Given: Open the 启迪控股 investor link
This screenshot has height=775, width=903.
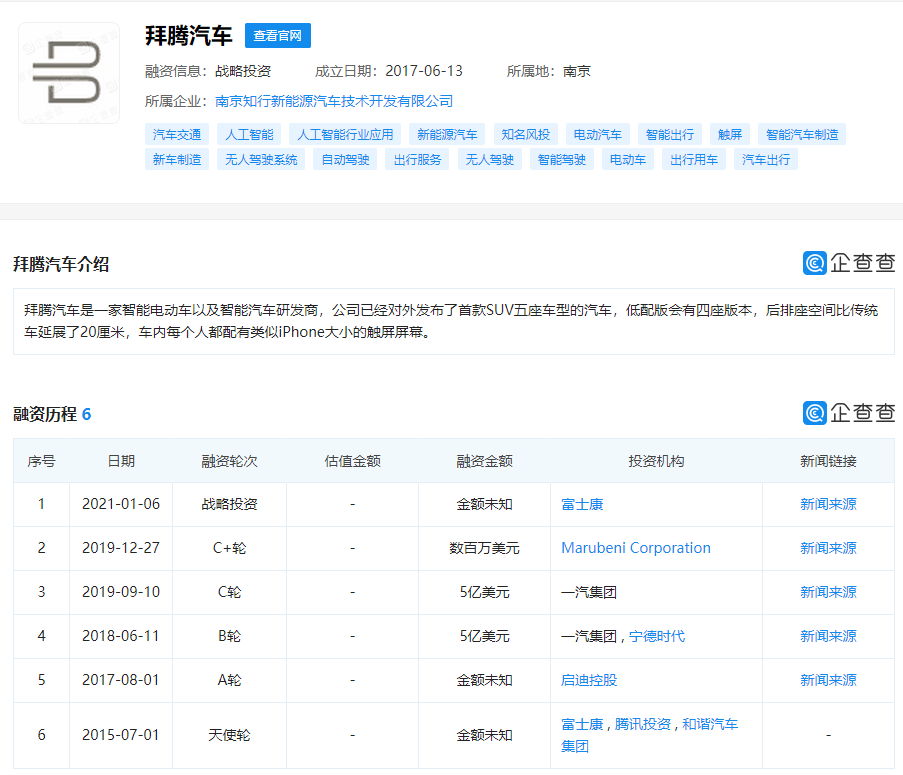Looking at the screenshot, I should click(x=589, y=680).
